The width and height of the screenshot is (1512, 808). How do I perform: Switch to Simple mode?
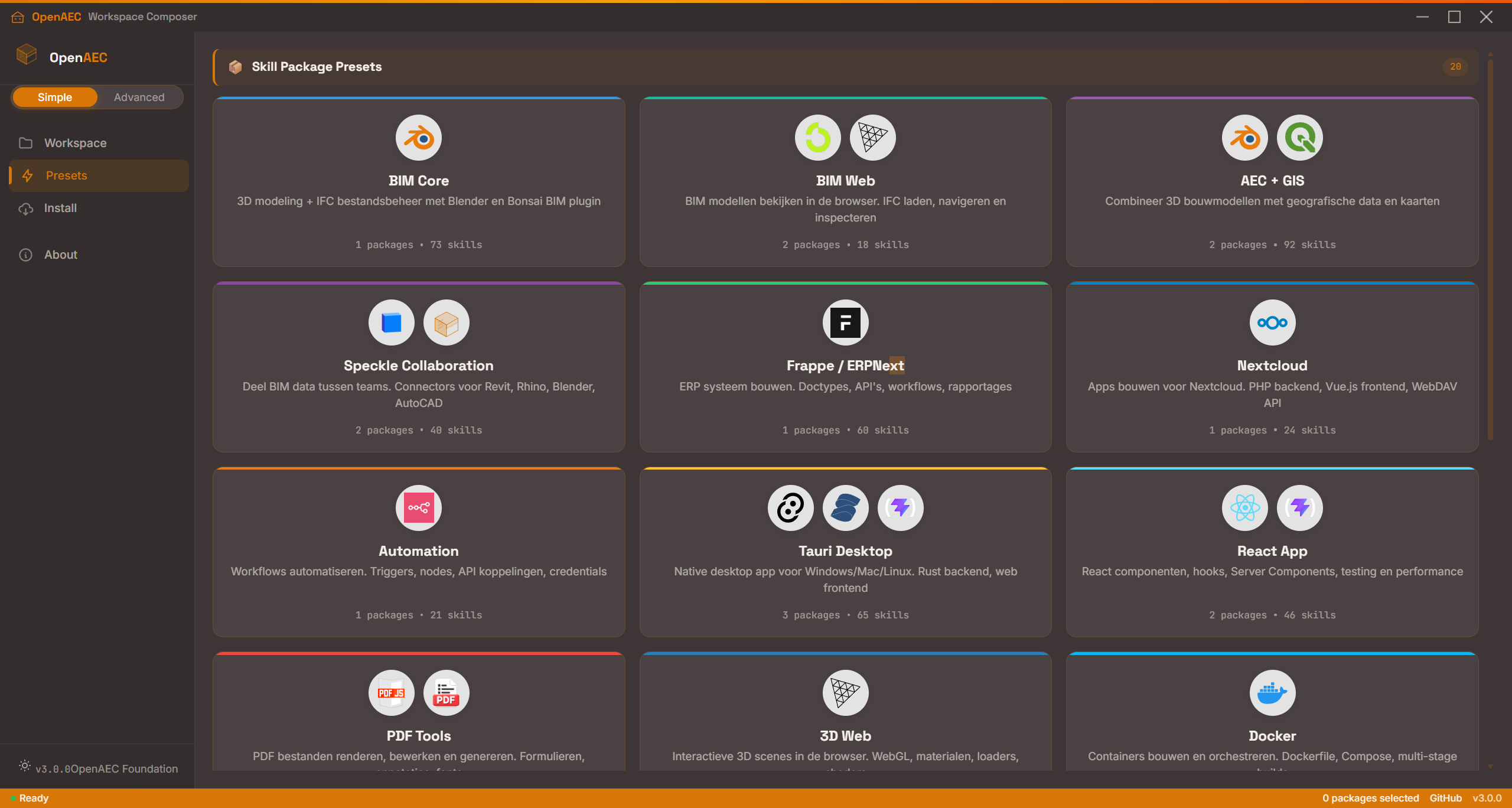(55, 97)
